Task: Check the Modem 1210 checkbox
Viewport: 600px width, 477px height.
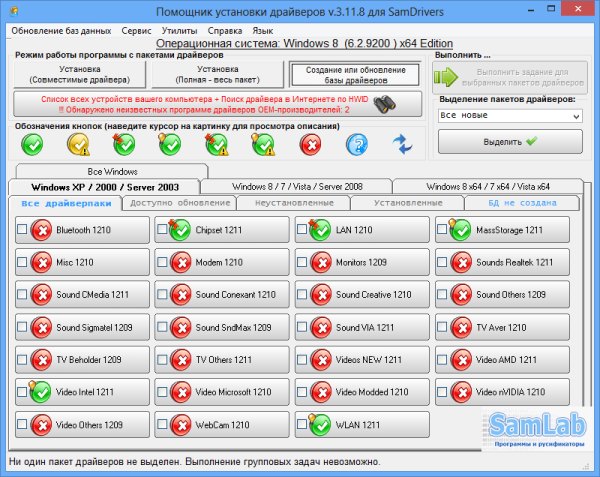Action: pyautogui.click(x=162, y=263)
